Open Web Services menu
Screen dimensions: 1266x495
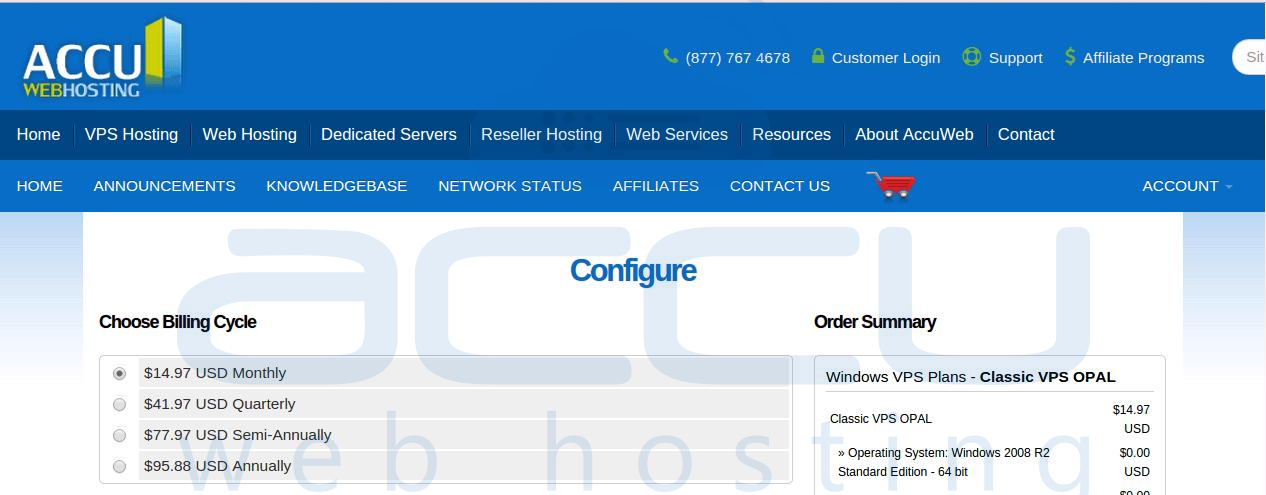click(x=677, y=134)
